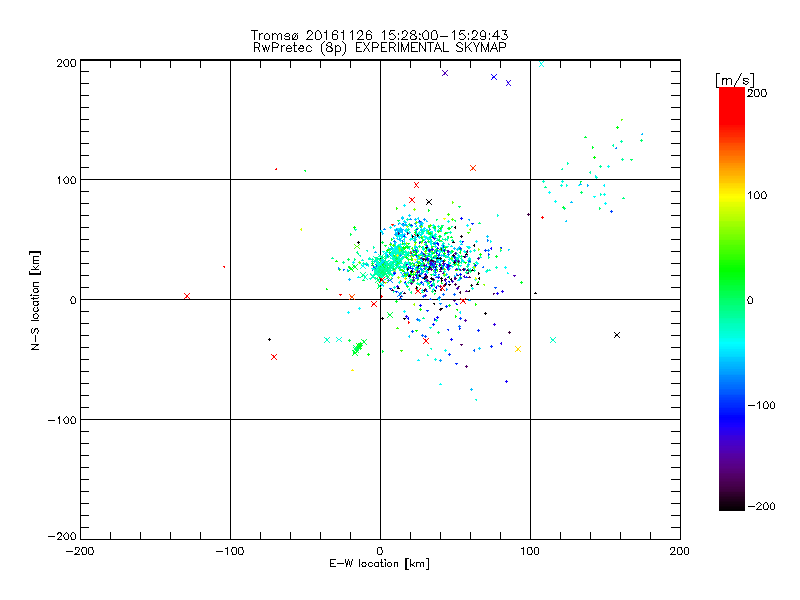The height and width of the screenshot is (600, 800).
Task: Click the red top end of color bar
Action: tap(731, 93)
